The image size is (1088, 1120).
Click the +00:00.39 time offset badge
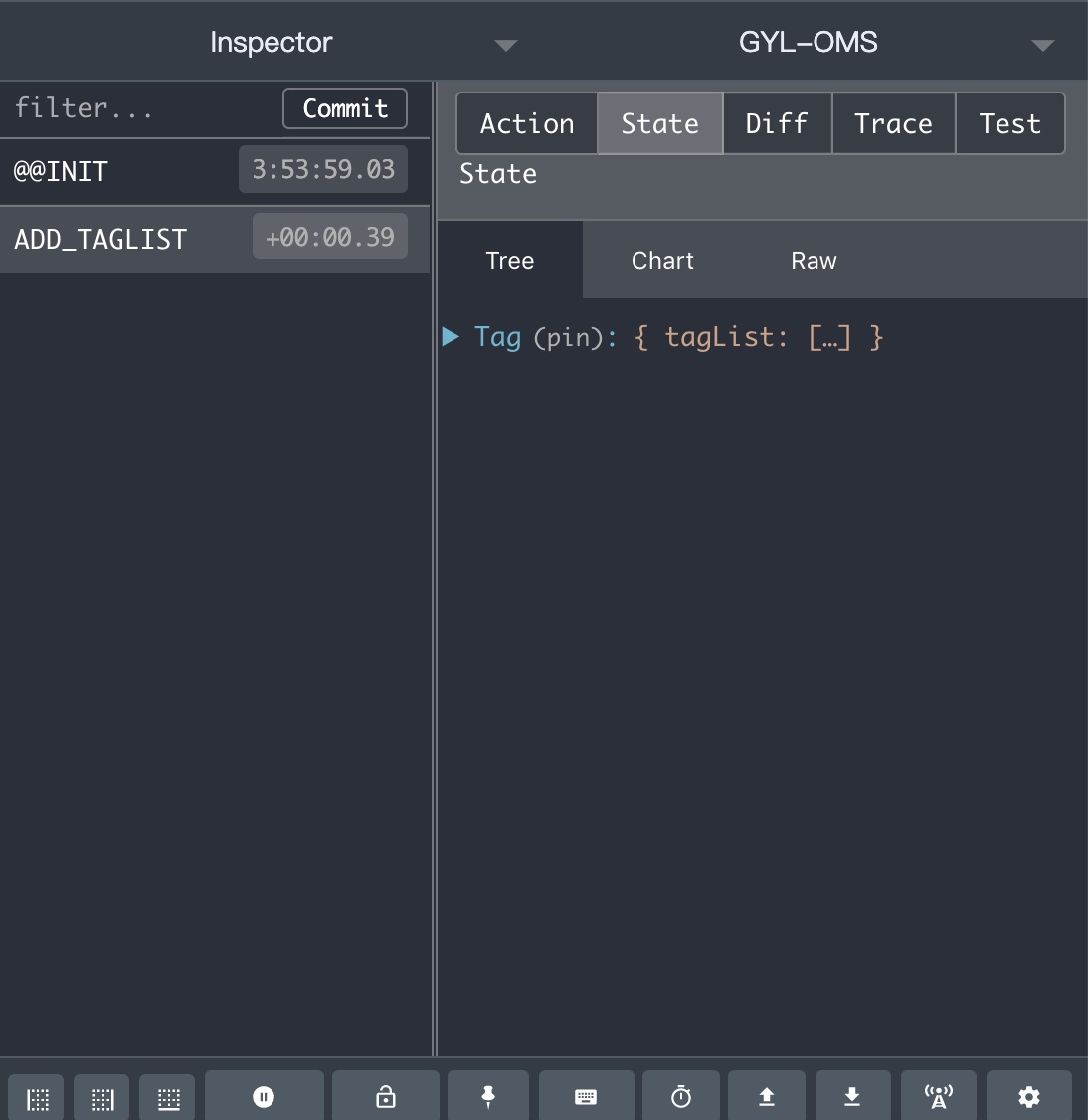330,237
